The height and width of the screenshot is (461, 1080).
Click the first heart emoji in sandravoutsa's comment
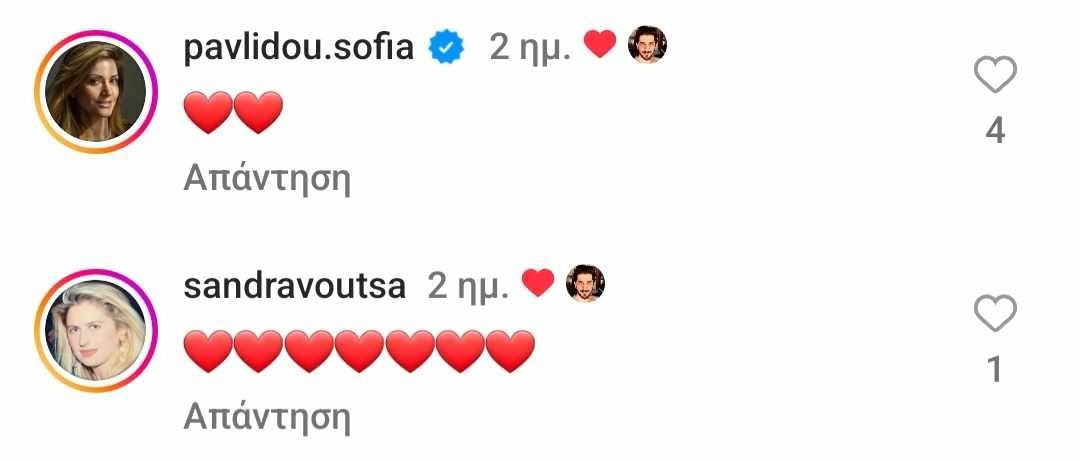pos(208,351)
